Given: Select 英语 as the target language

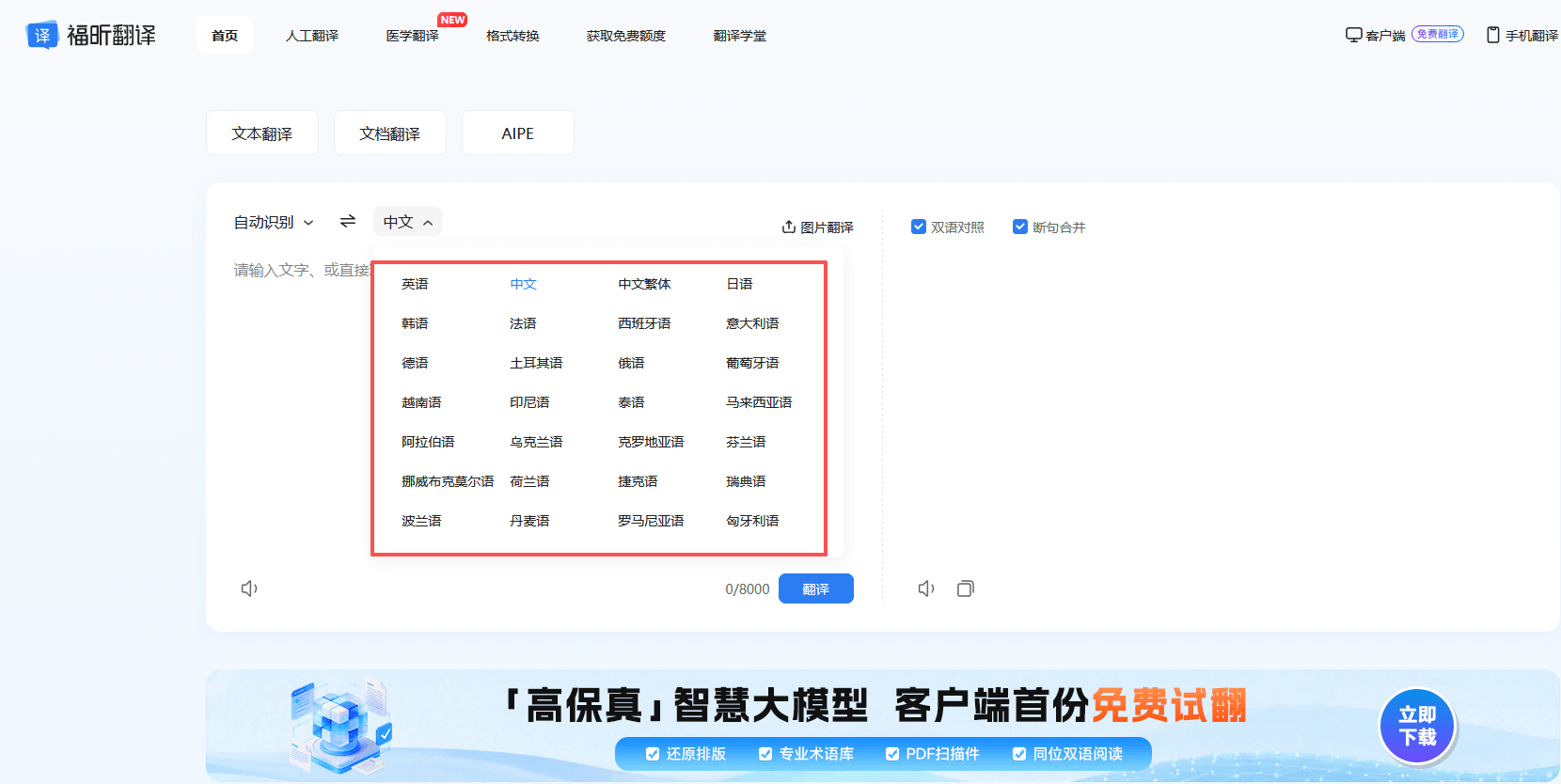Looking at the screenshot, I should tap(415, 284).
